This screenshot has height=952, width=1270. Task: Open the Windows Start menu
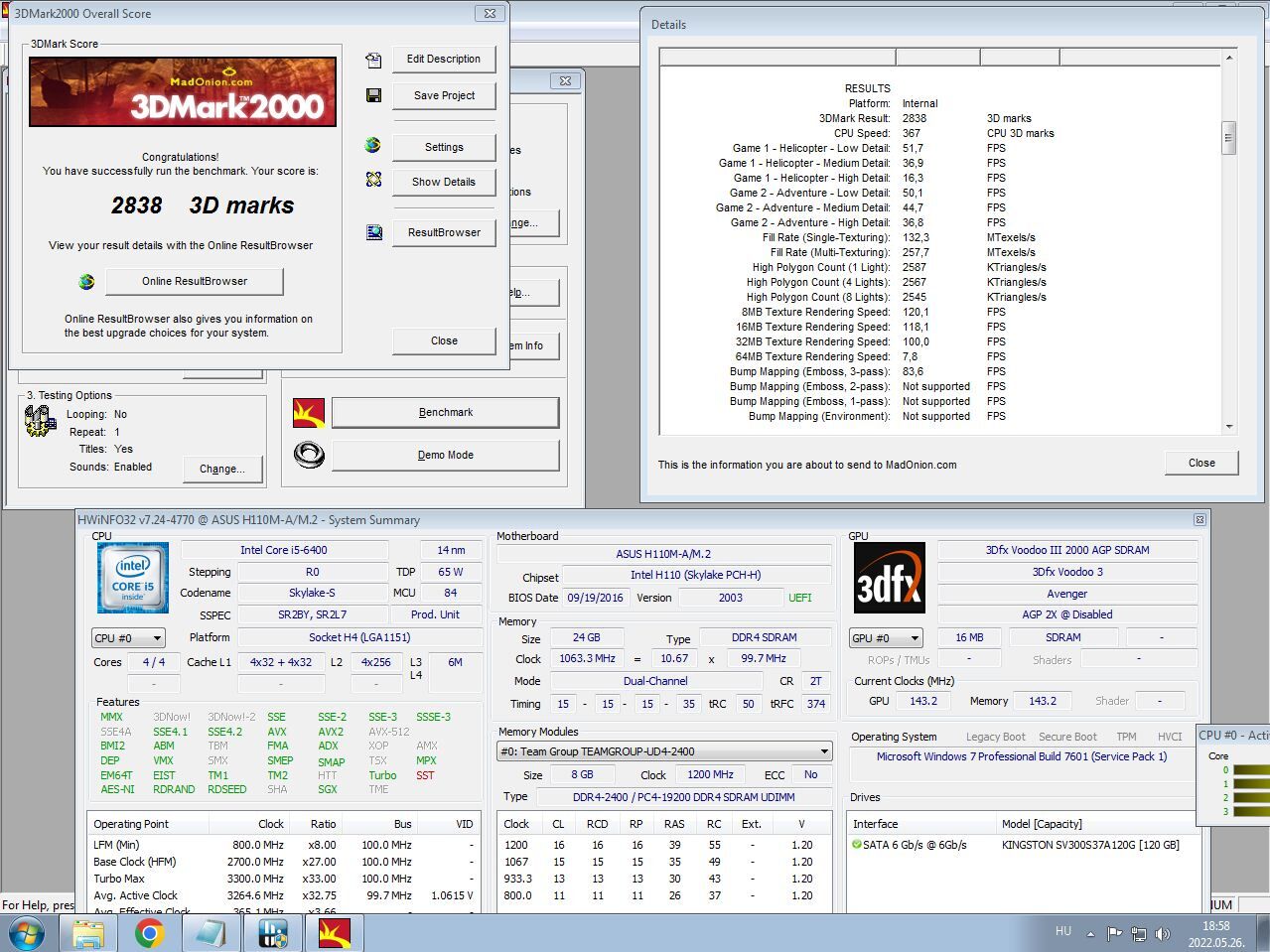pos(27,933)
